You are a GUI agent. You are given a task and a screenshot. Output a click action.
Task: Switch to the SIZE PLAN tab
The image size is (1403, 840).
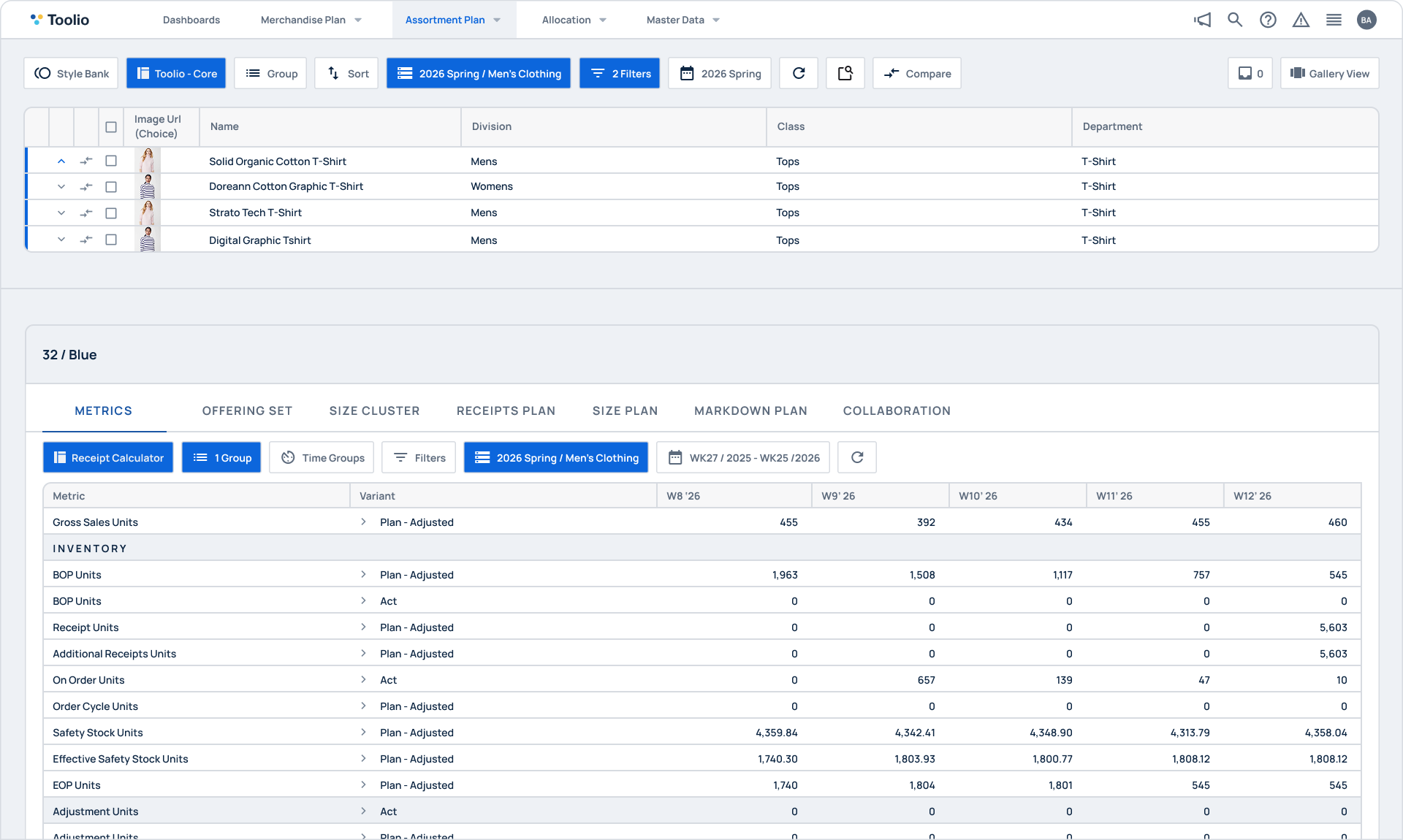(625, 411)
